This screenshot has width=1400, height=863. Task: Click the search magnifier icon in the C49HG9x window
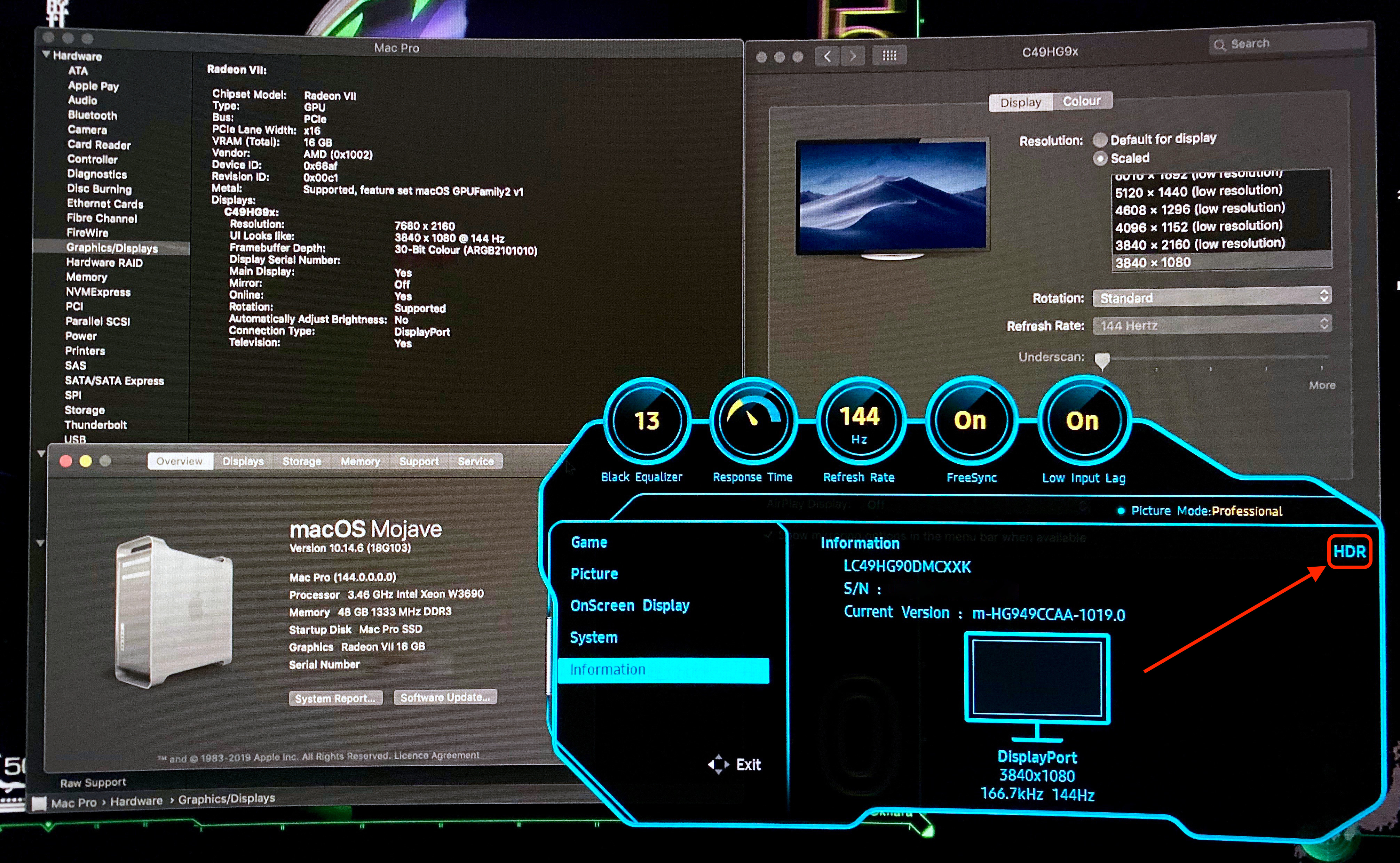tap(1220, 45)
